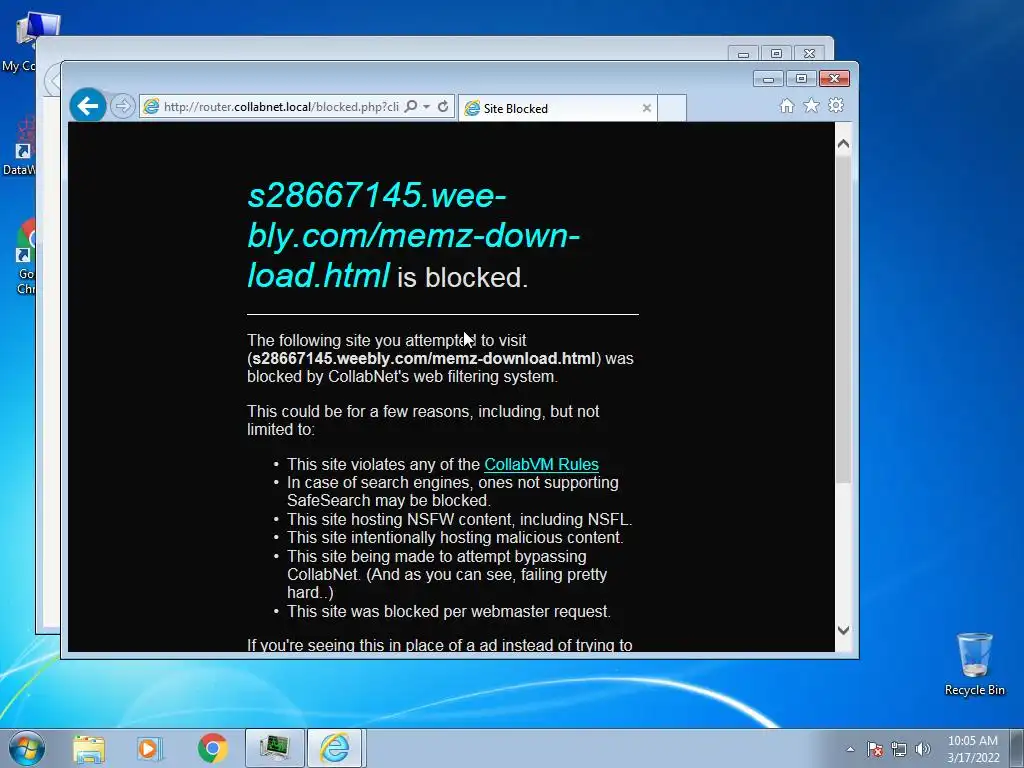This screenshot has width=1024, height=768.
Task: Click the IE forward arrow button
Action: pyautogui.click(x=122, y=106)
